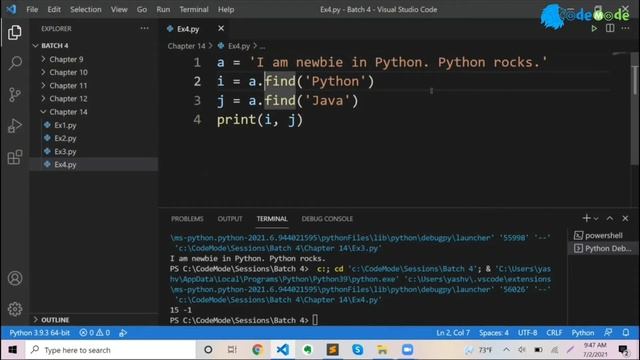The height and width of the screenshot is (360, 640).
Task: Maximize the terminal panel size
Action: tap(609, 218)
